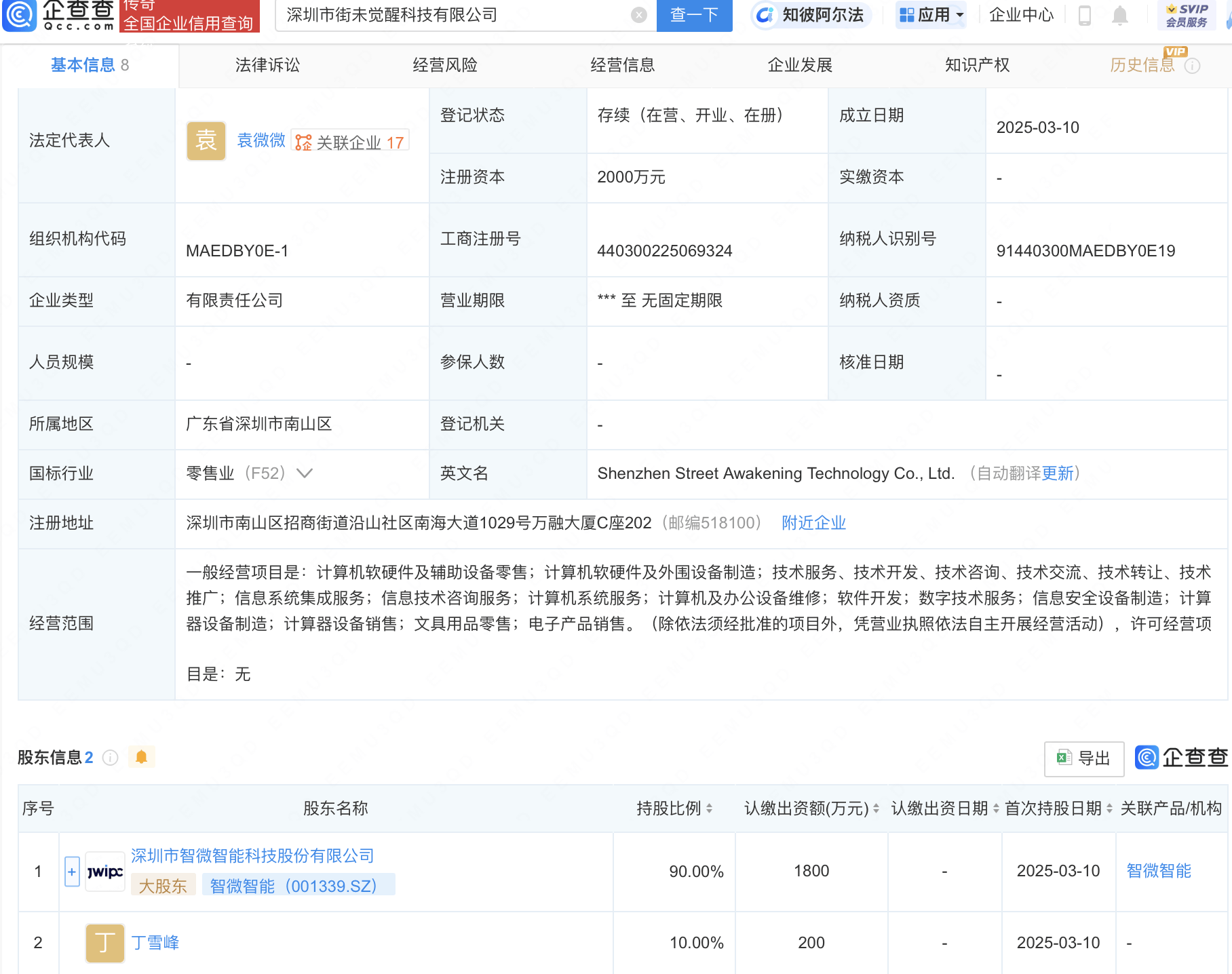The height and width of the screenshot is (974, 1232).
Task: Click 大股东 tag
Action: pos(163,886)
